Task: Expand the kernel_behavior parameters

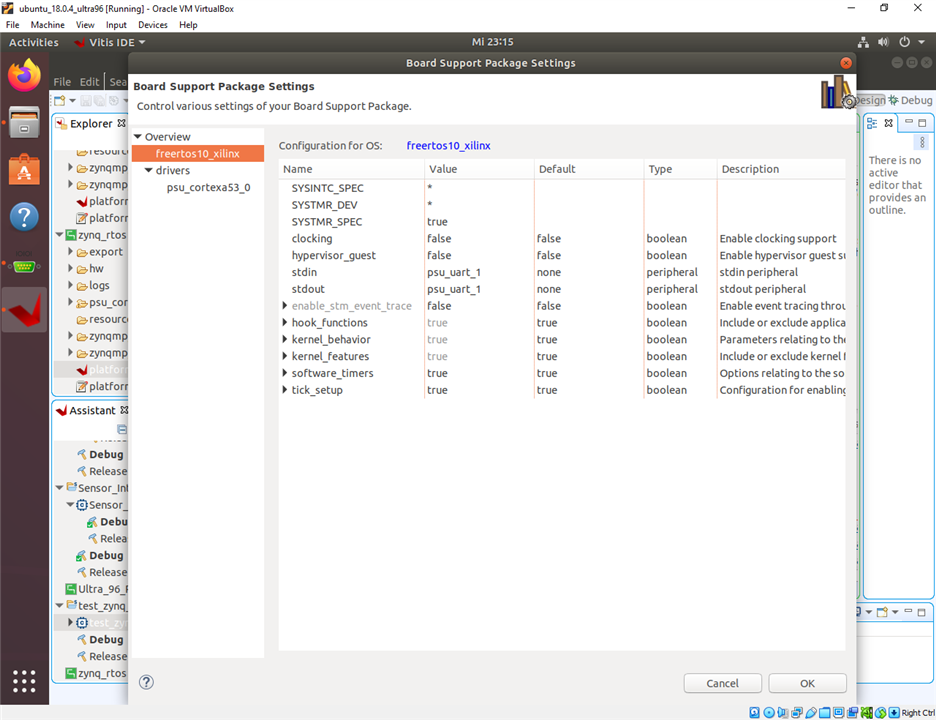Action: pyautogui.click(x=285, y=339)
